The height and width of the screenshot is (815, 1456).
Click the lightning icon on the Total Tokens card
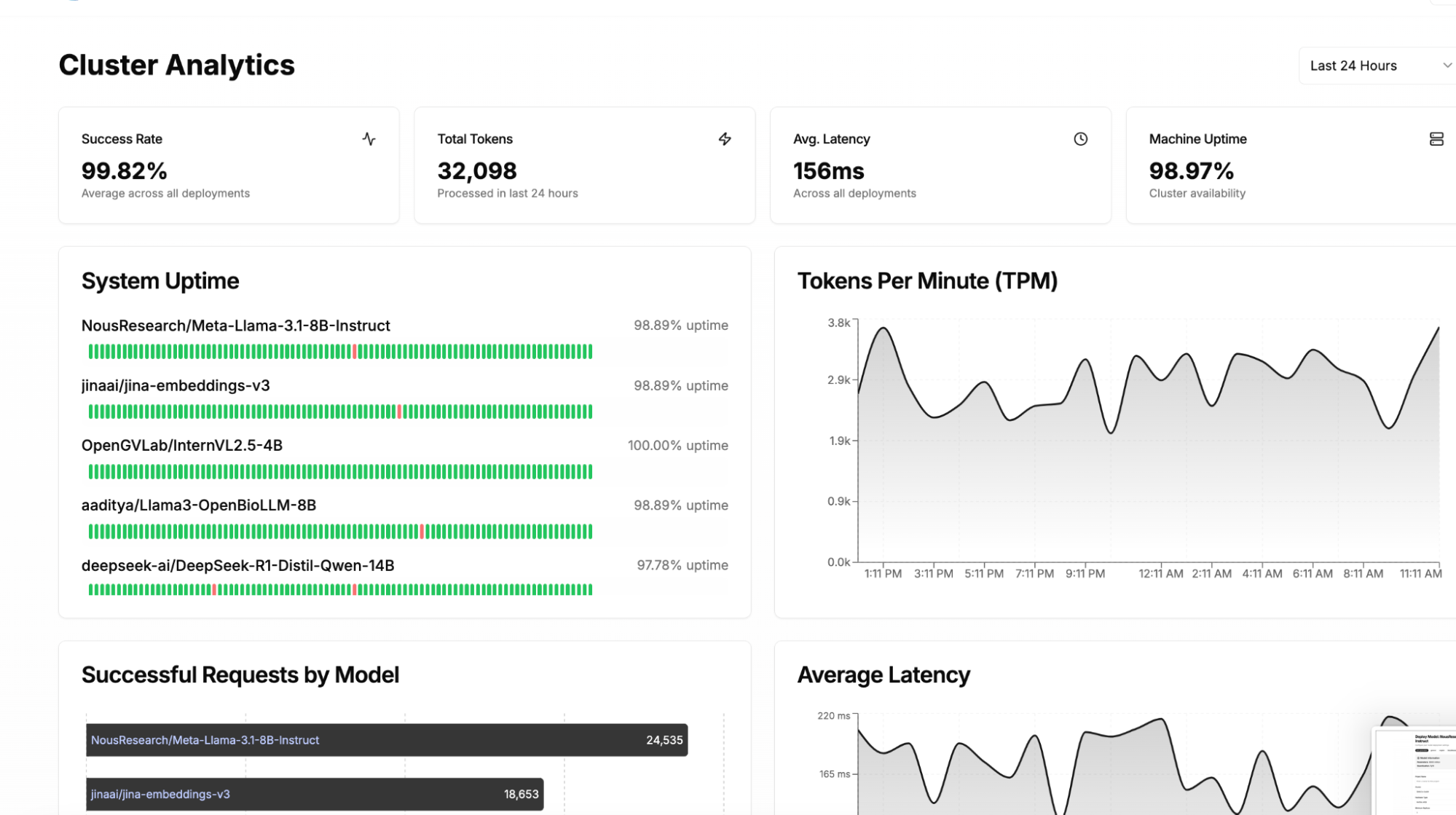pyautogui.click(x=725, y=138)
